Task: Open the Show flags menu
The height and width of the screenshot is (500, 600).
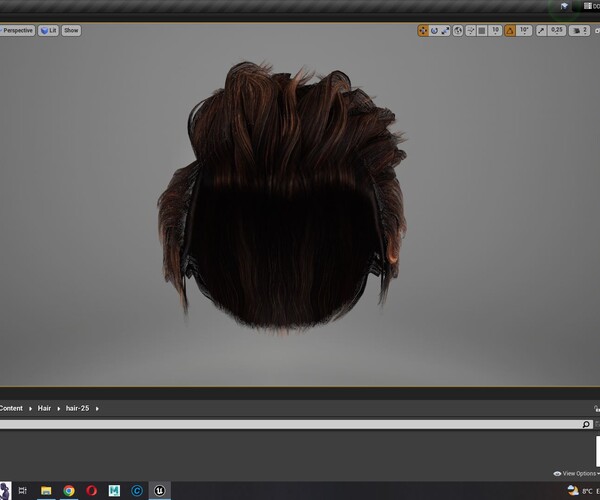Action: pos(71,31)
